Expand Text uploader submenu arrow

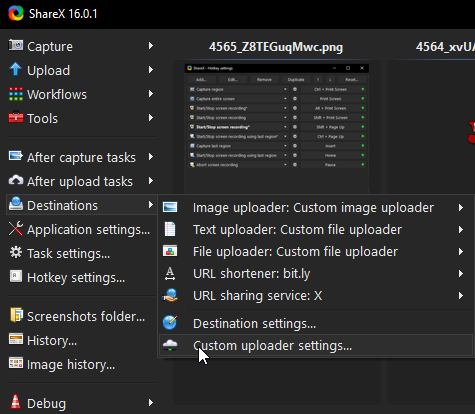click(461, 230)
